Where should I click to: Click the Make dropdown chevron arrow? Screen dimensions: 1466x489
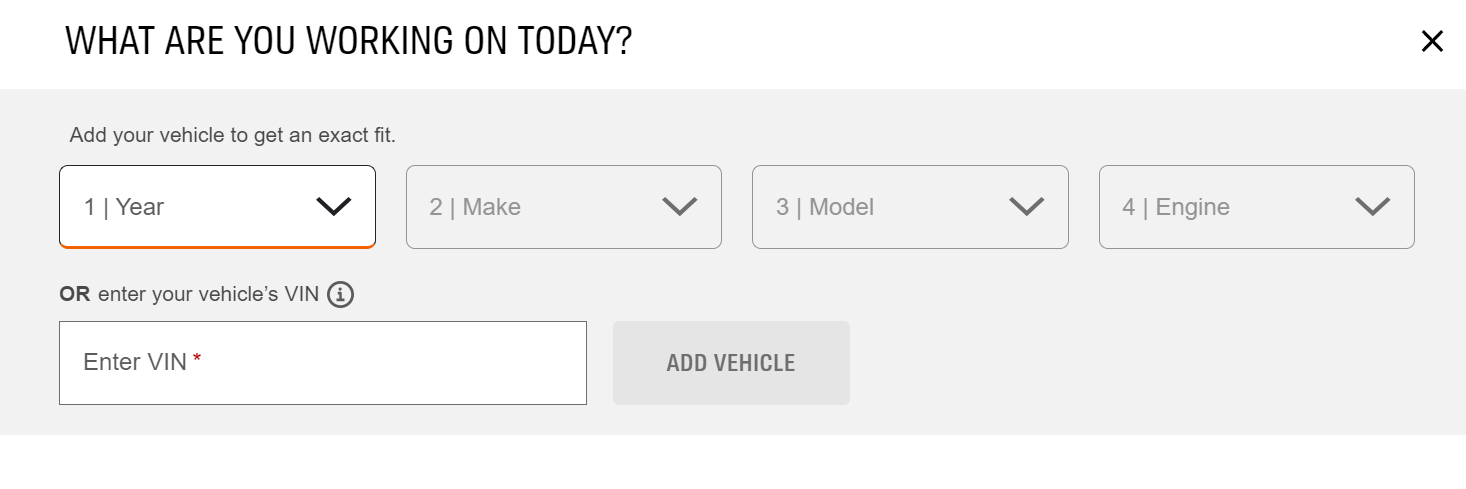pos(679,207)
